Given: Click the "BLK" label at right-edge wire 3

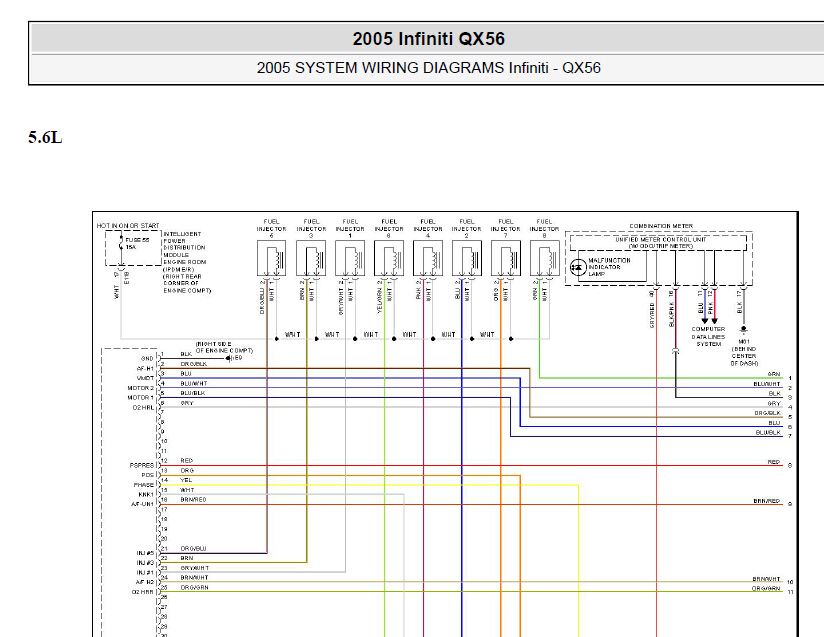Looking at the screenshot, I should (775, 394).
